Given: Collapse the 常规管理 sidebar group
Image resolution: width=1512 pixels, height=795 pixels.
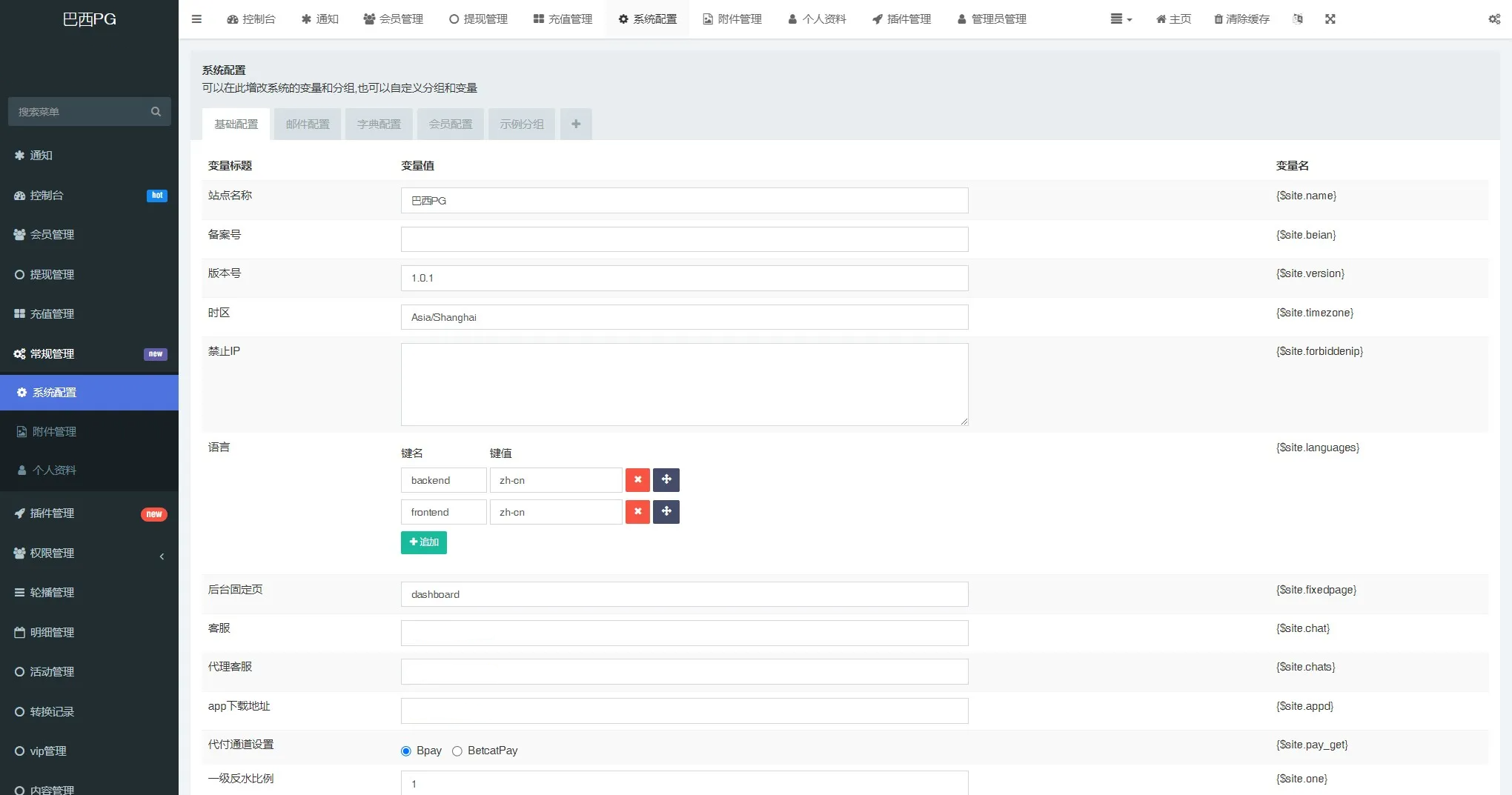Looking at the screenshot, I should click(89, 354).
